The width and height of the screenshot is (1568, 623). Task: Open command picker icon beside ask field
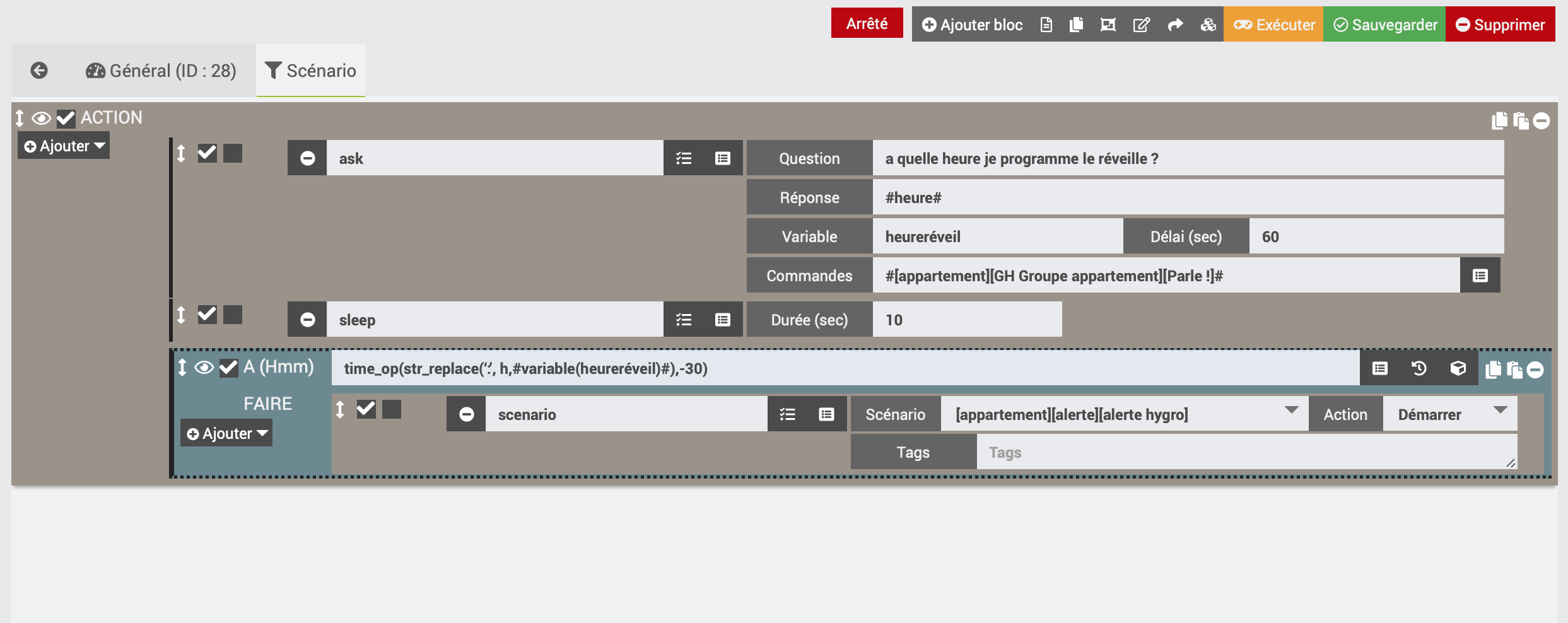pyautogui.click(x=723, y=158)
